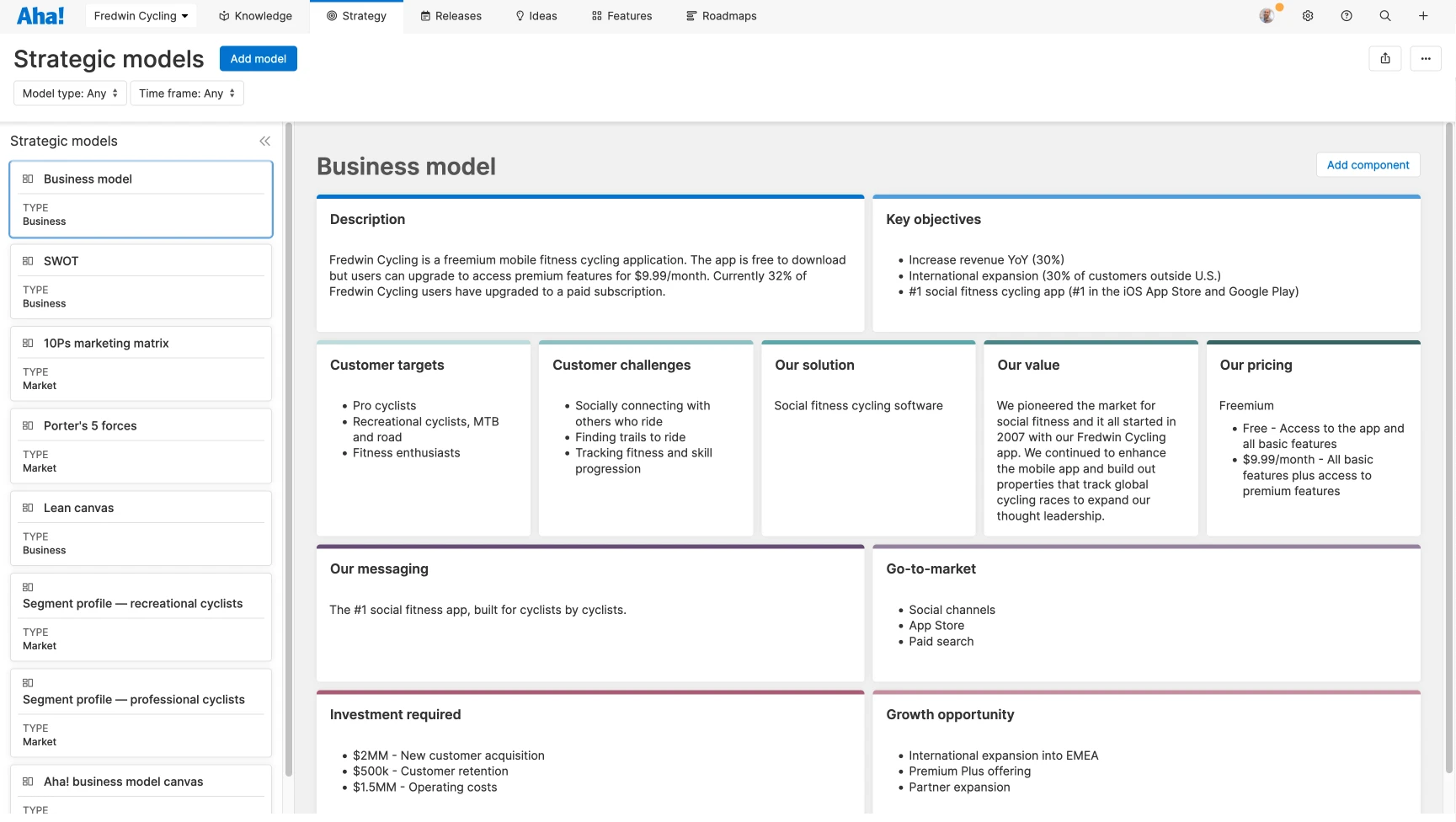Click the plus icon to add new record
The width and height of the screenshot is (1456, 822).
pyautogui.click(x=1423, y=16)
